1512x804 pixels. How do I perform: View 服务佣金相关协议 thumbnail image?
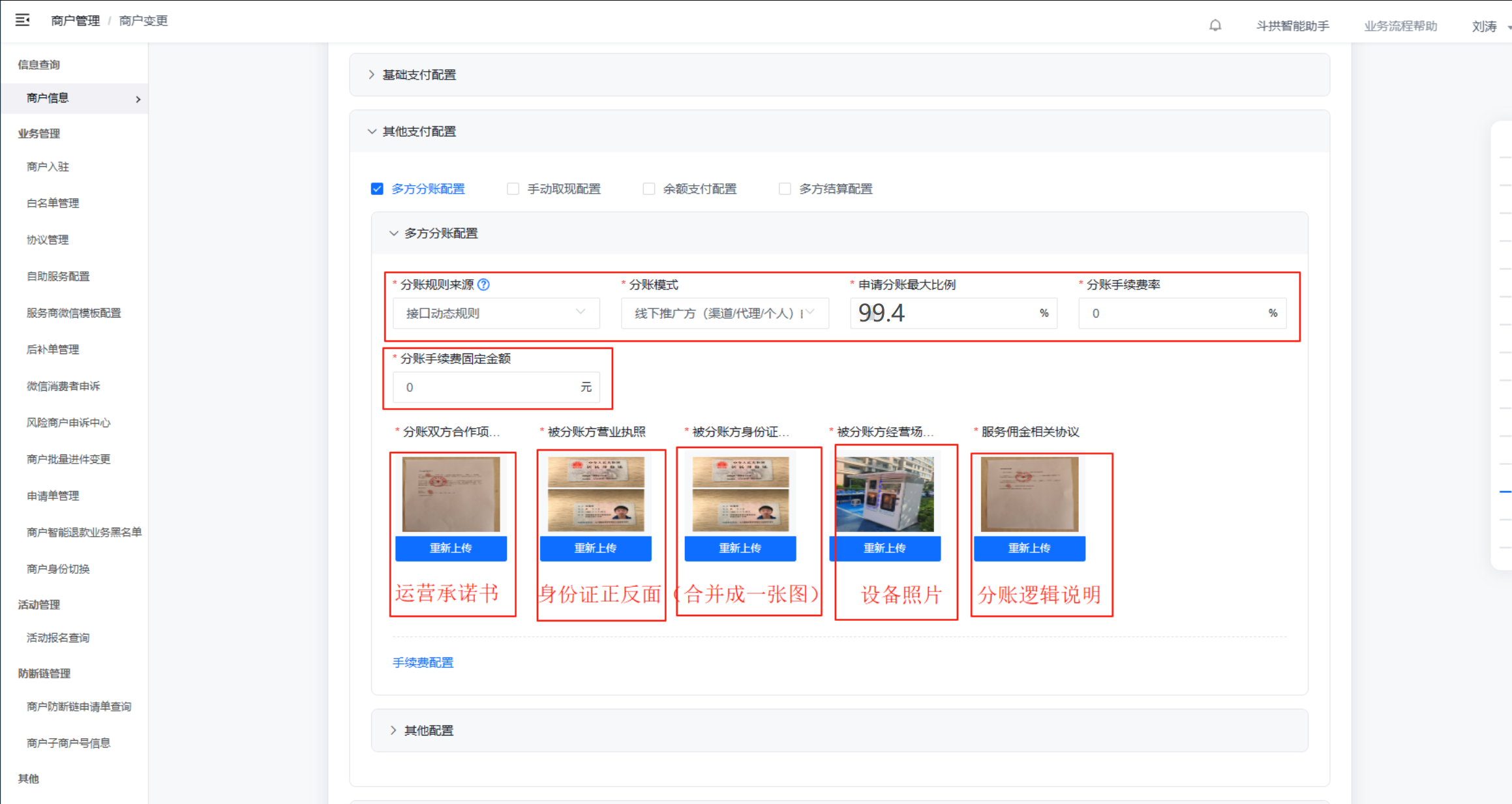pyautogui.click(x=1029, y=494)
